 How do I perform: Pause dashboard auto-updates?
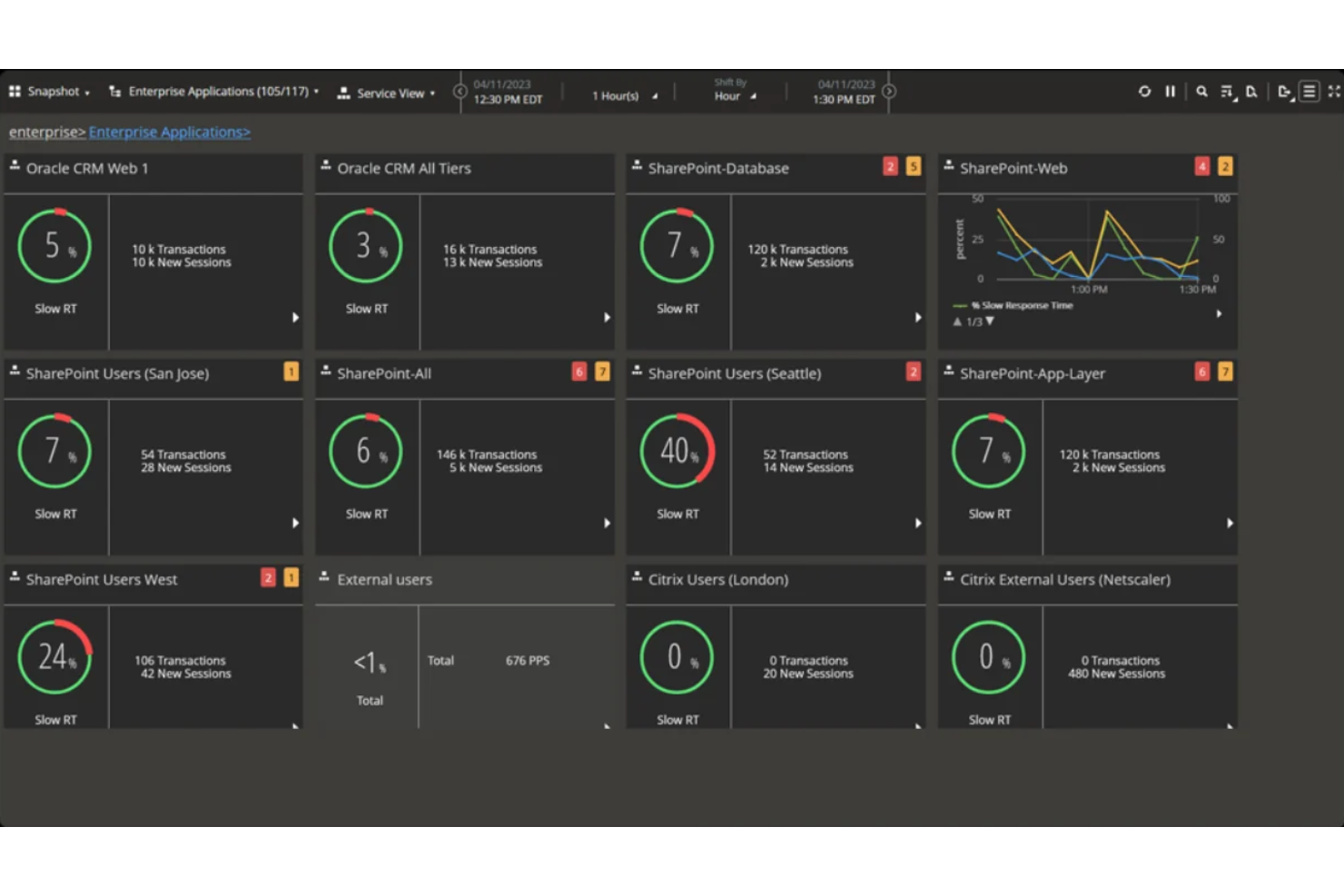[x=1171, y=92]
